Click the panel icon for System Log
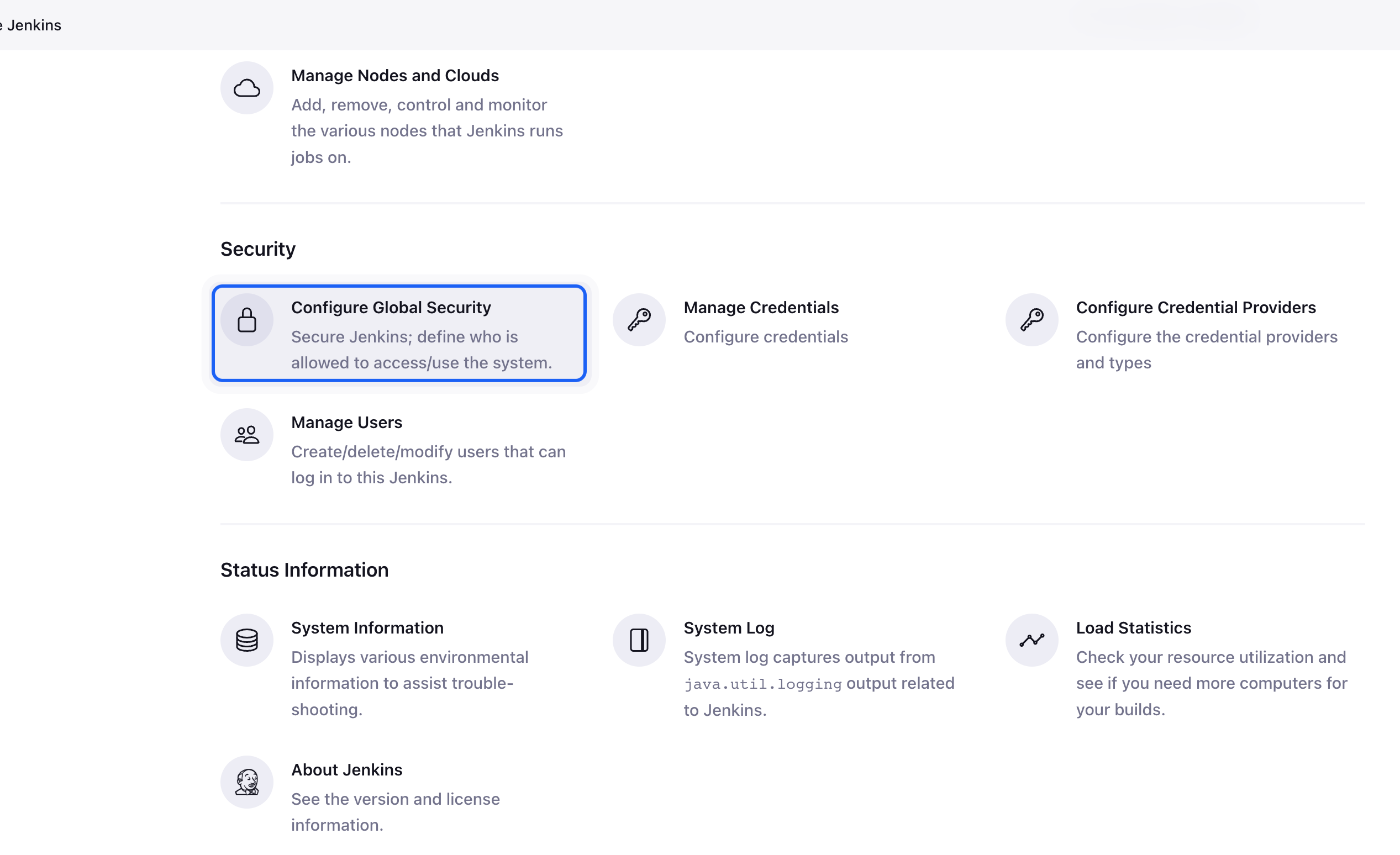This screenshot has height=855, width=1400. 639,640
